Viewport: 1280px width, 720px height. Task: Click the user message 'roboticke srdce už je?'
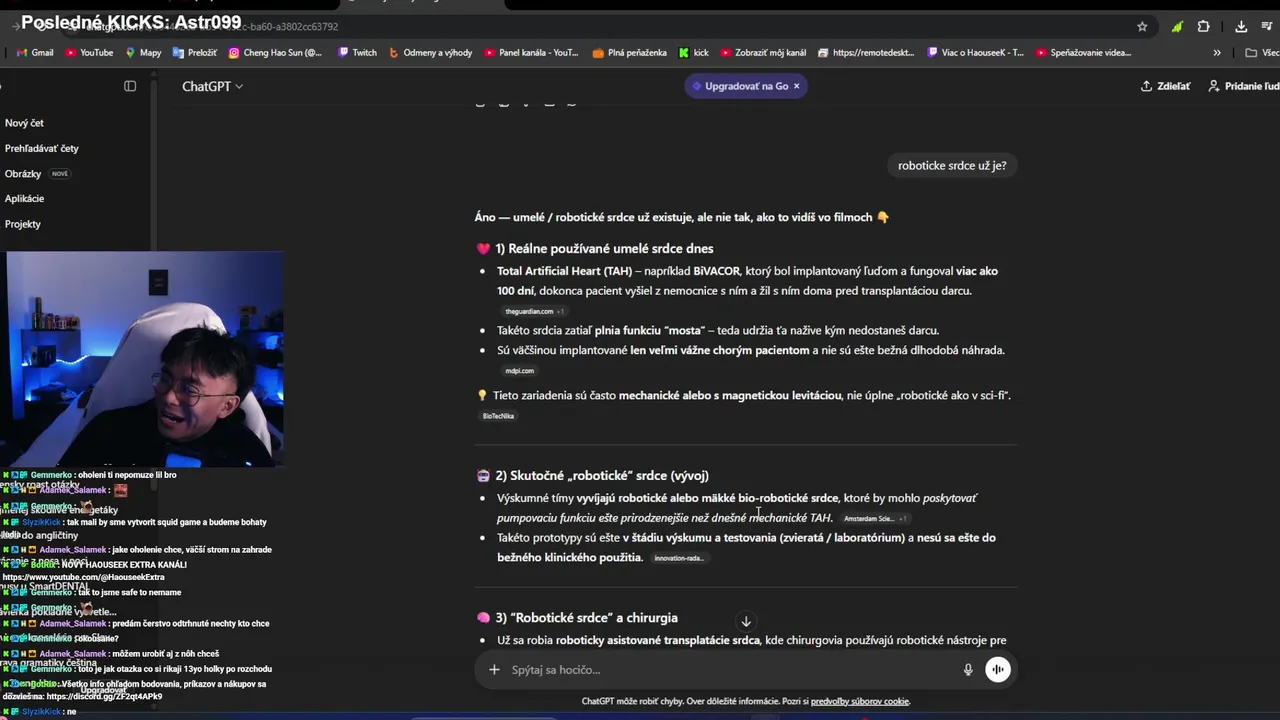[x=952, y=165]
